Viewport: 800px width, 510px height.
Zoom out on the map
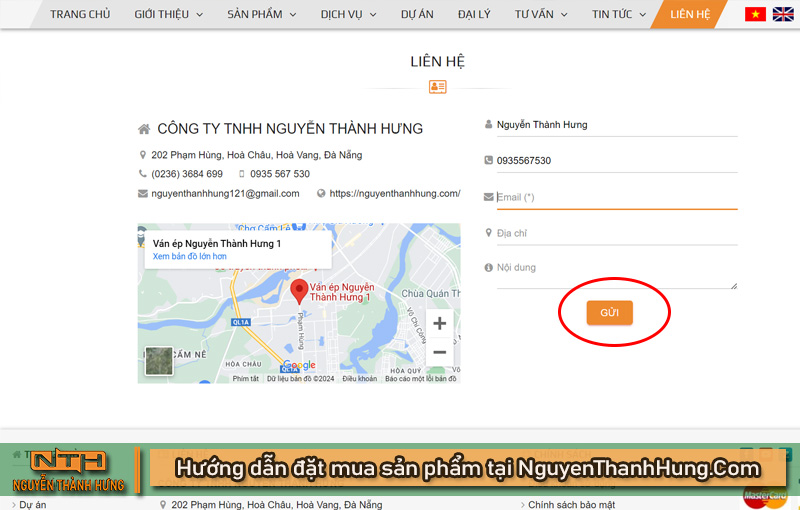pyautogui.click(x=439, y=352)
